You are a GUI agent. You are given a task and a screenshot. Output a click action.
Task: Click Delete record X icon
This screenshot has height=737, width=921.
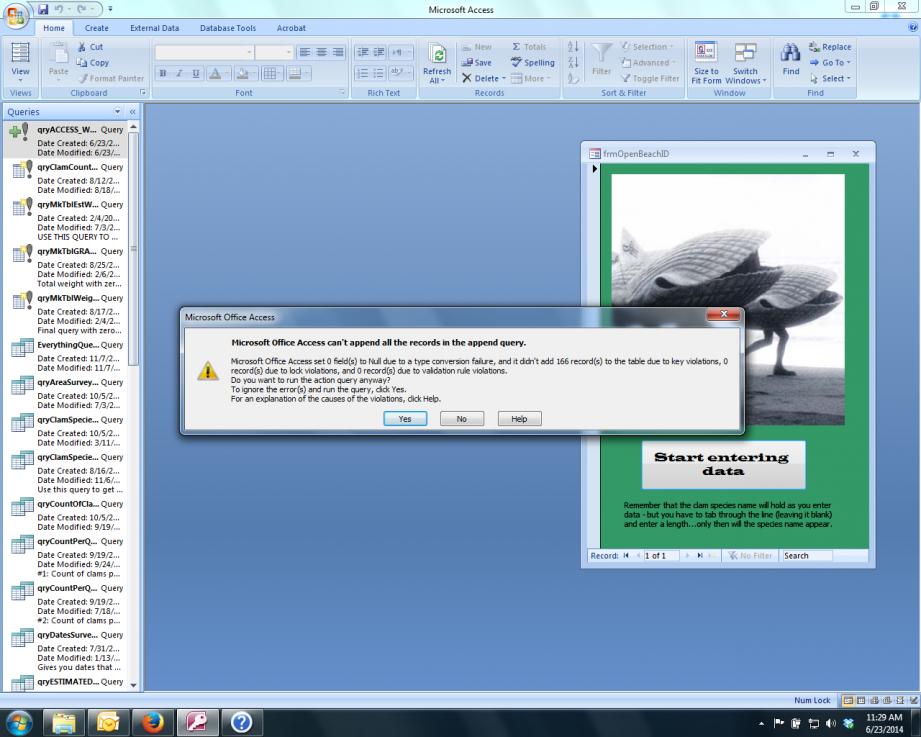(x=466, y=78)
